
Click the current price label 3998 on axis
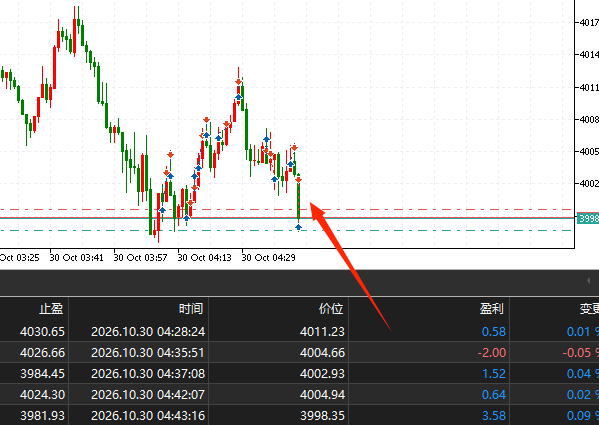[x=588, y=218]
